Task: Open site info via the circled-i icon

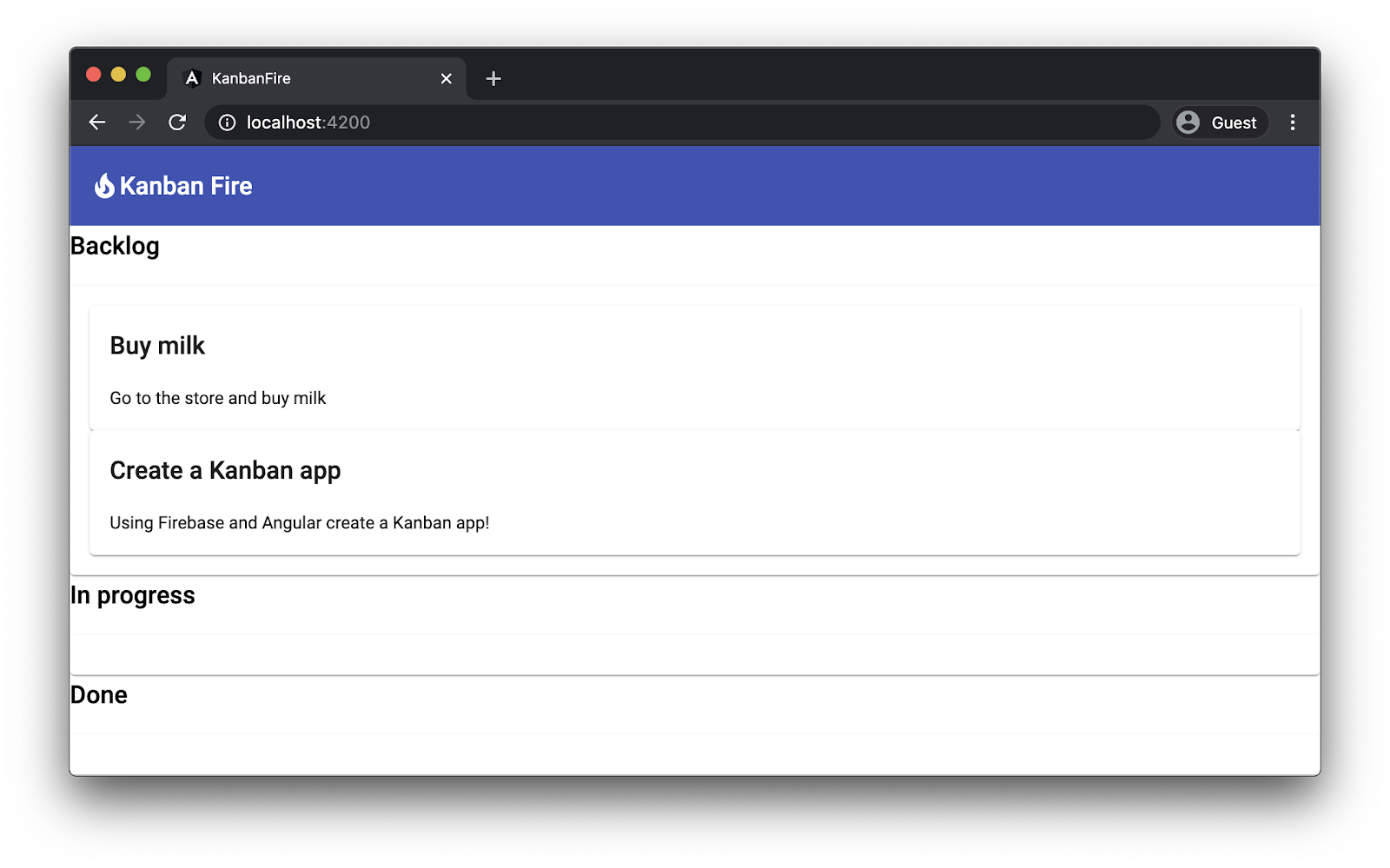Action: pos(227,123)
